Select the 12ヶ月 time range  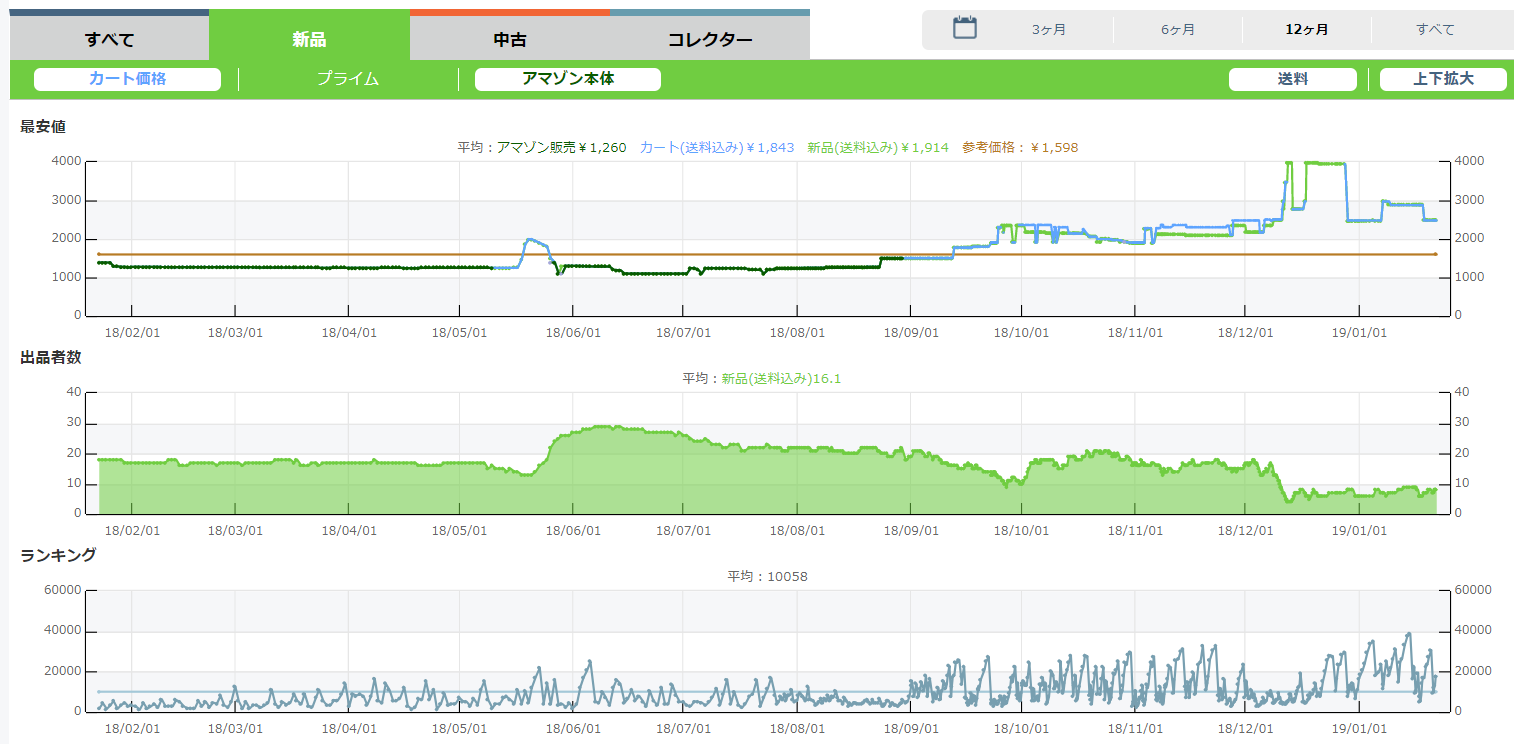coord(1306,30)
